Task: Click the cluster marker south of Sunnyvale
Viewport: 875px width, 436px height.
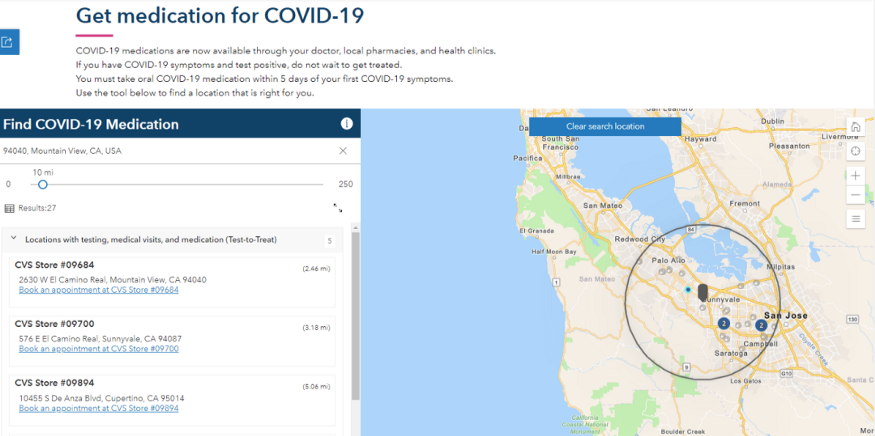Action: 724,323
